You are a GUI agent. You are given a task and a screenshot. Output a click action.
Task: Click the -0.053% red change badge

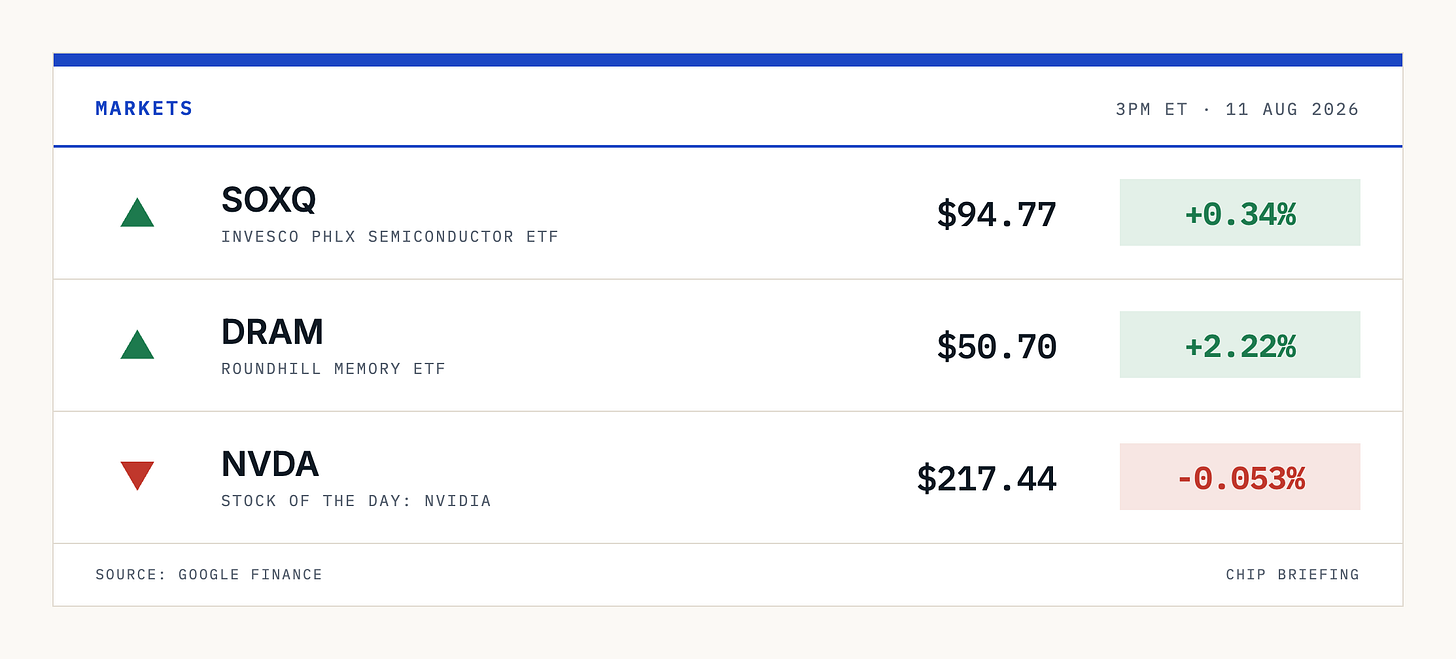click(1240, 476)
